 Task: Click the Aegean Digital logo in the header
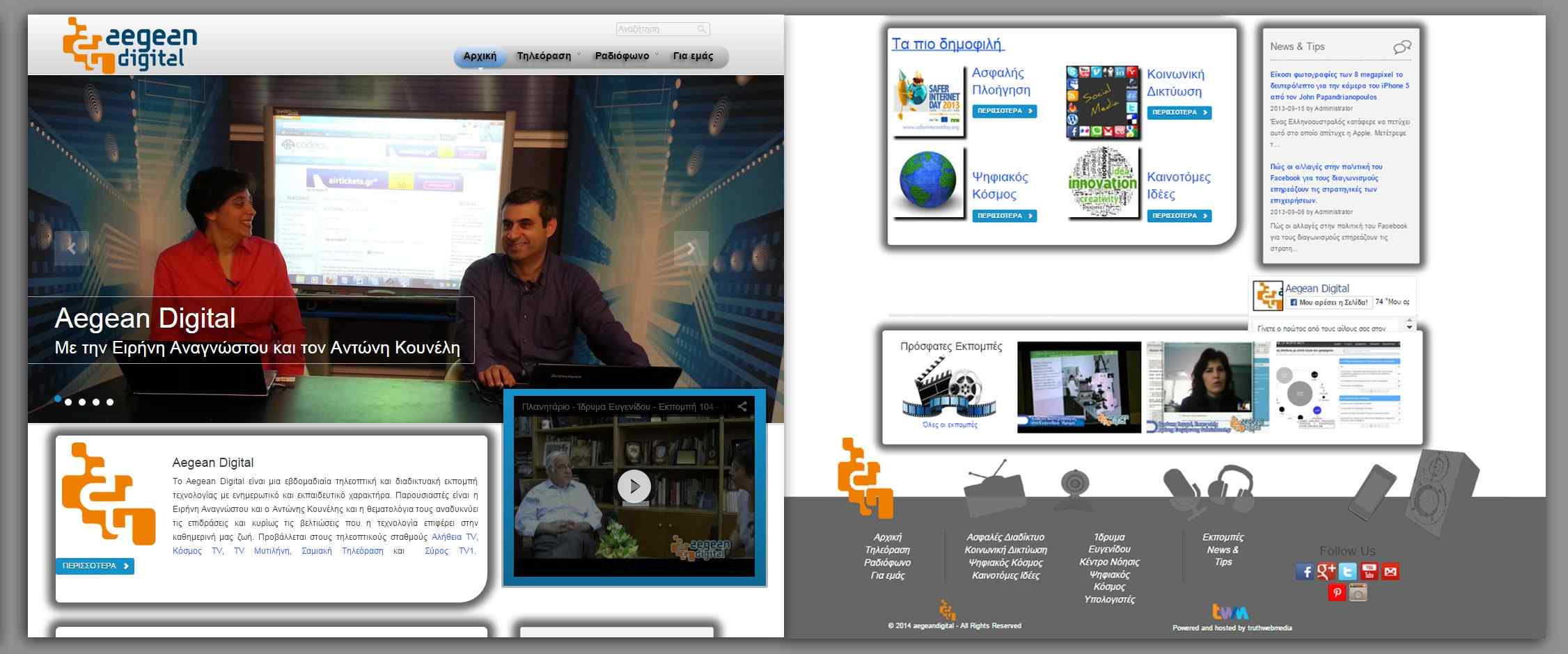(x=130, y=45)
